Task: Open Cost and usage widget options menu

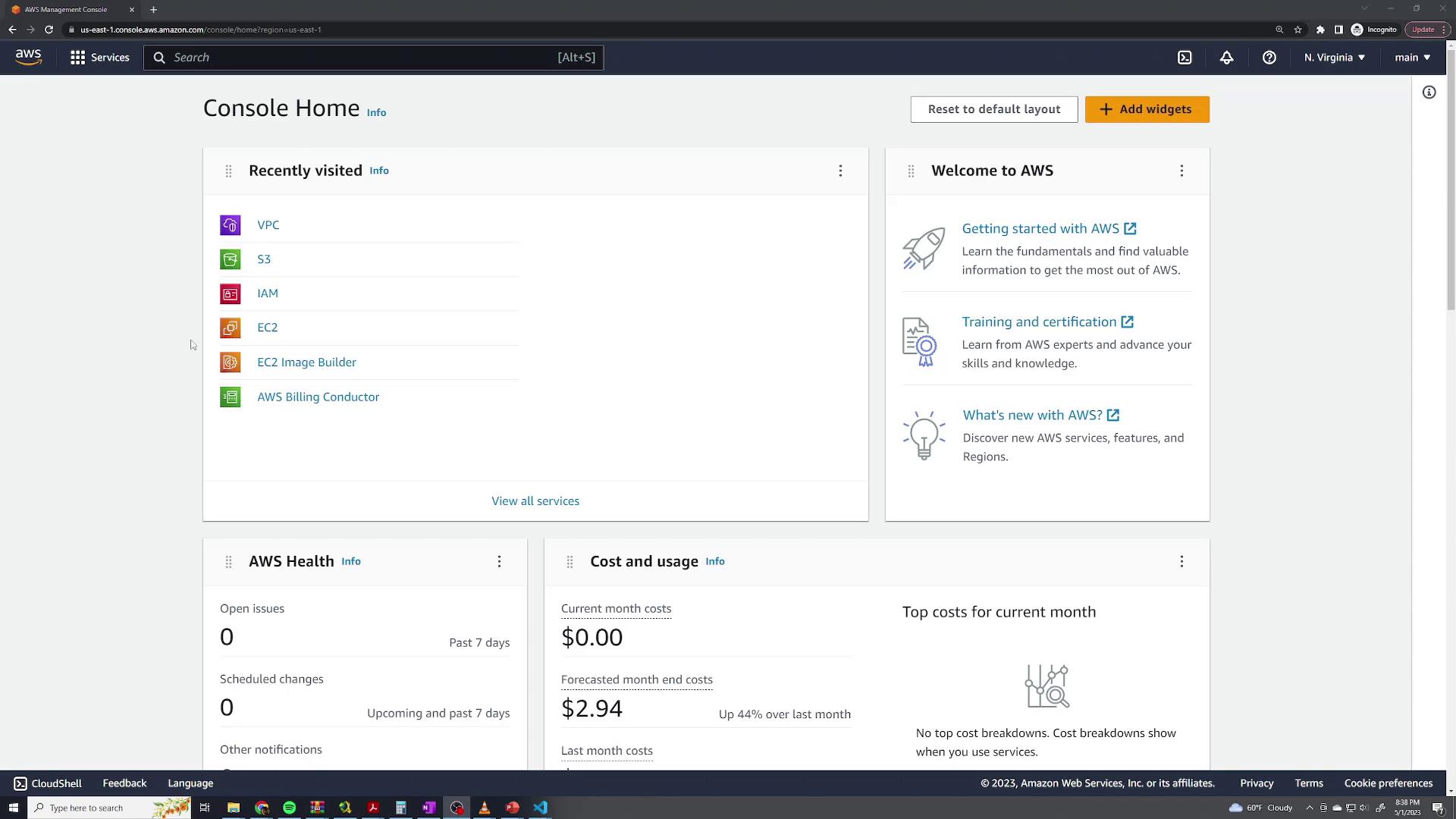Action: coord(1181,561)
